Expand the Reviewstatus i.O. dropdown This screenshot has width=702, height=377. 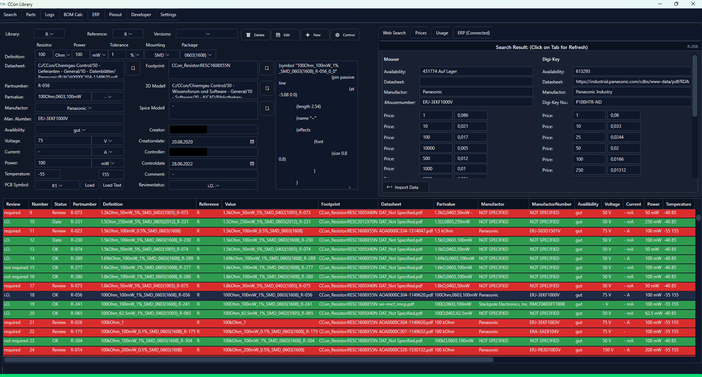[x=213, y=185]
